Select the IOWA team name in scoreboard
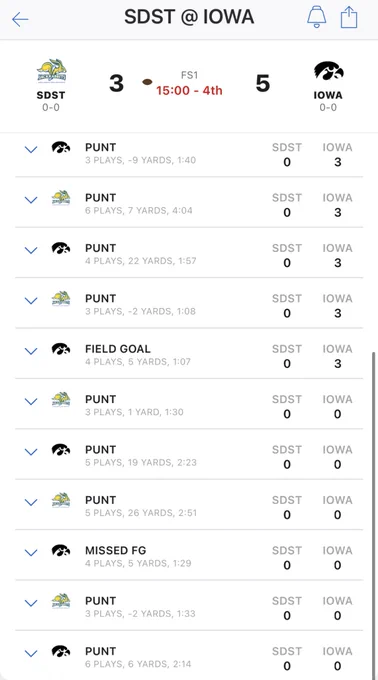The image size is (378, 680). click(x=328, y=95)
